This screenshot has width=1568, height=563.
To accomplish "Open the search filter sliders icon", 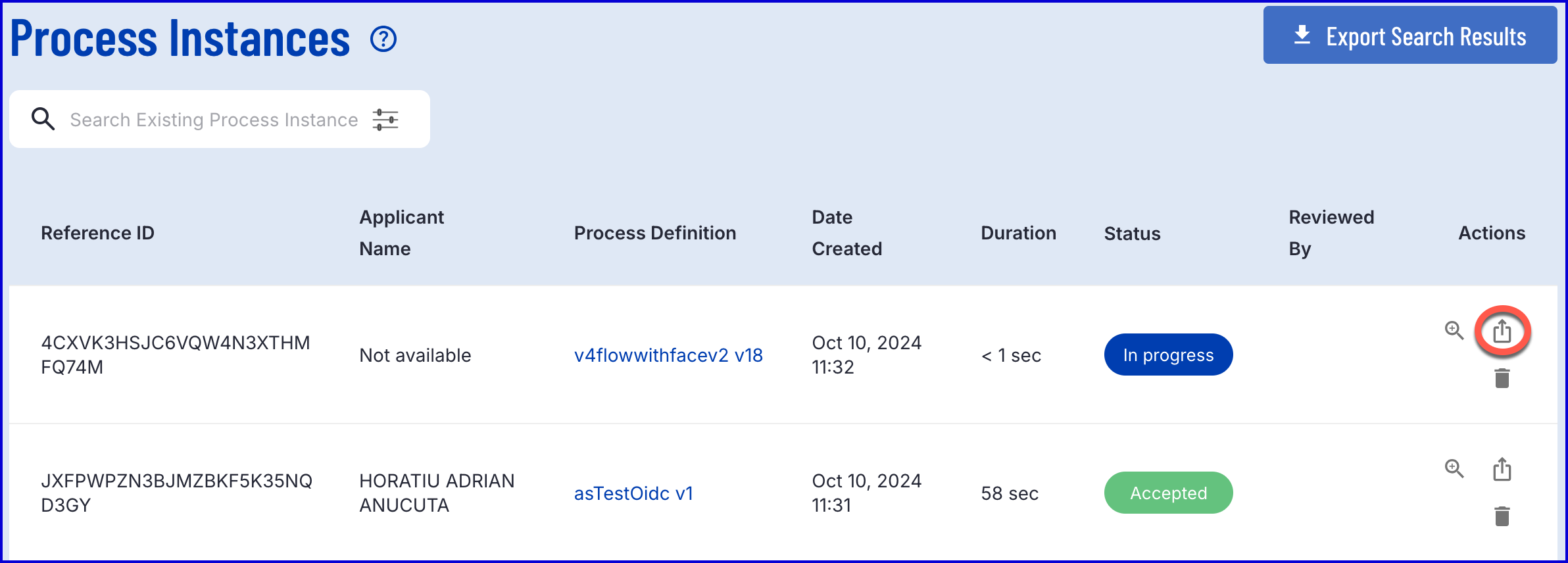I will [x=385, y=120].
